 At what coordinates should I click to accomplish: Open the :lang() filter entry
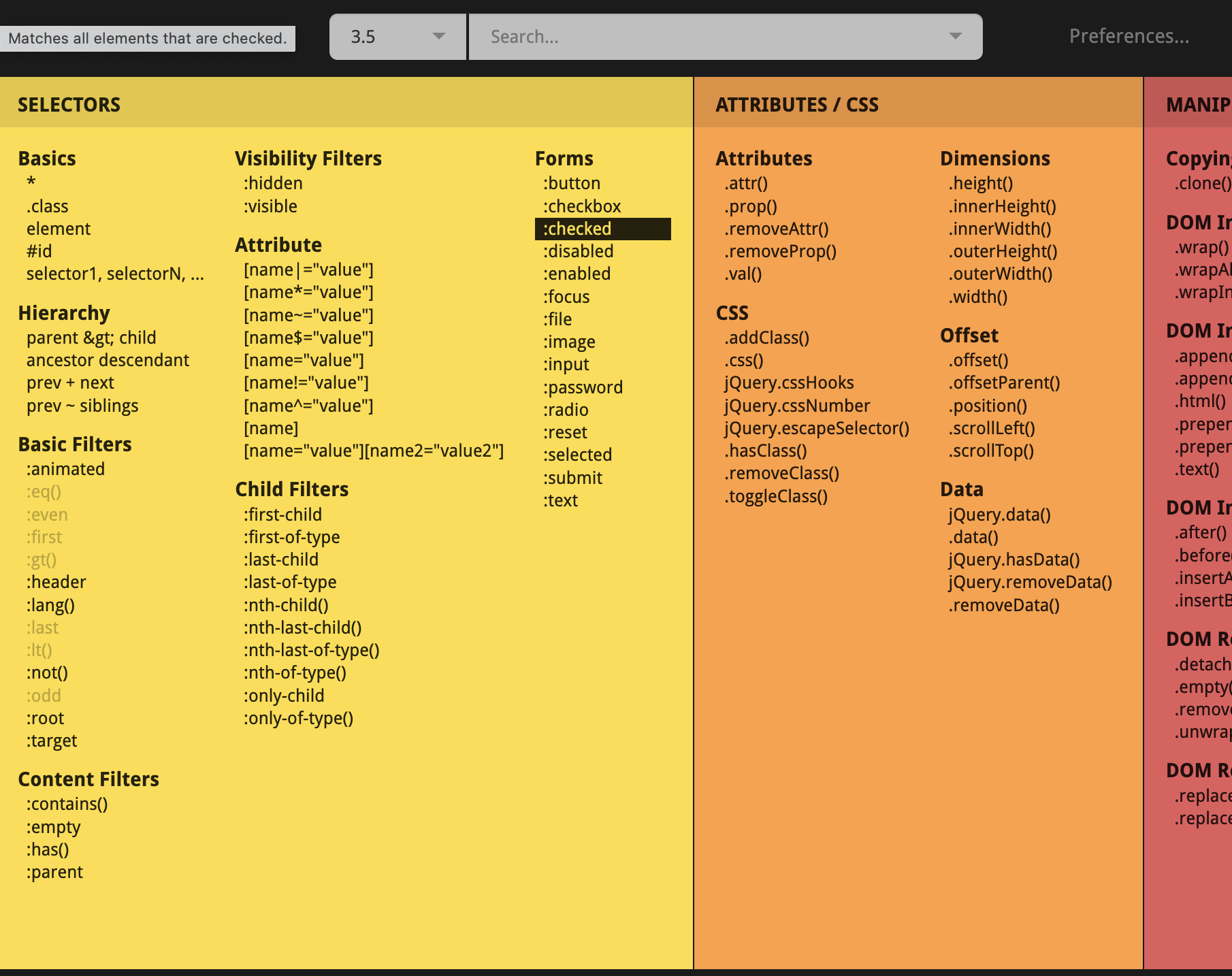(50, 605)
